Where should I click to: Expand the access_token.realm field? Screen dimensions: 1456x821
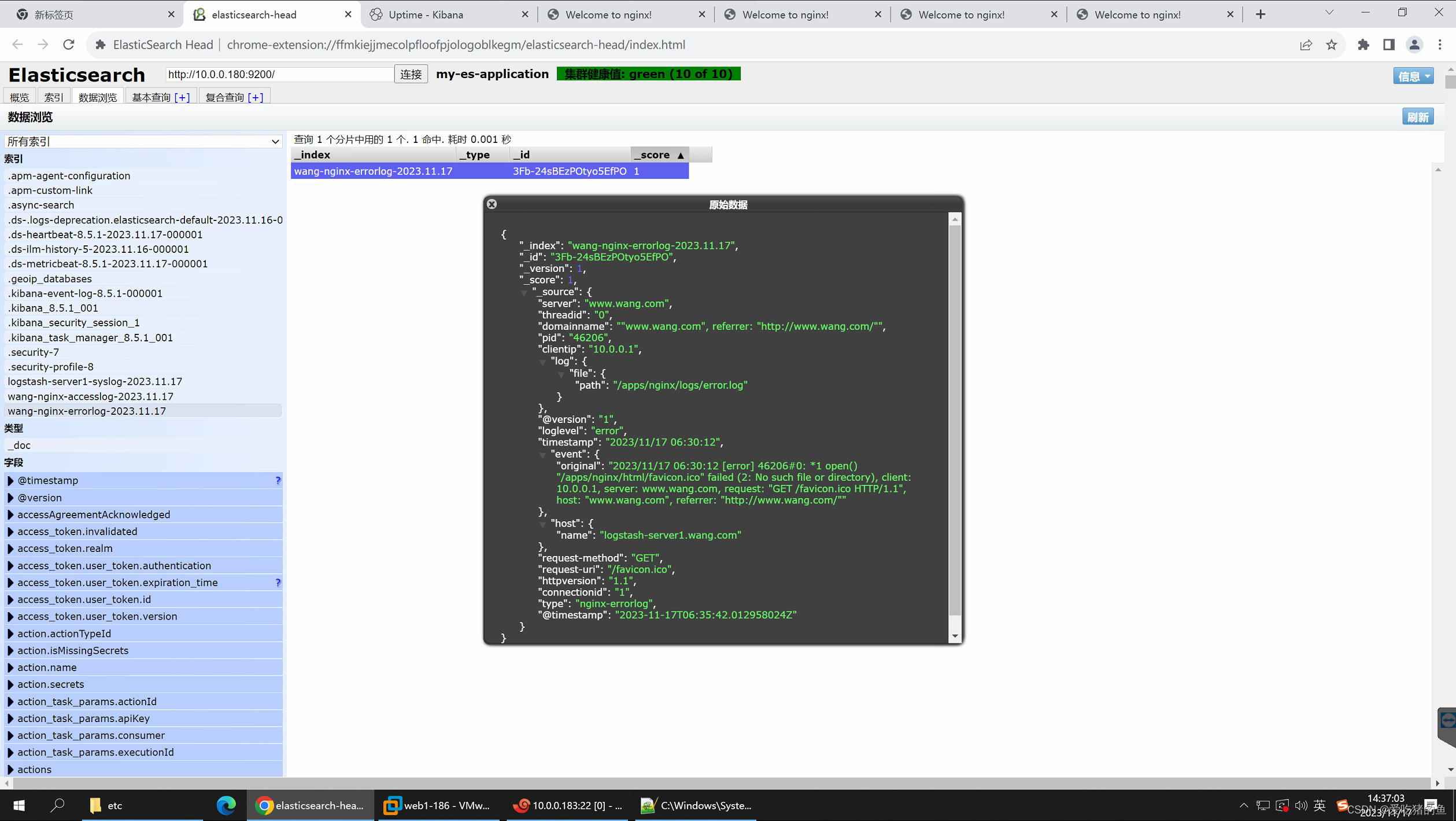10,548
